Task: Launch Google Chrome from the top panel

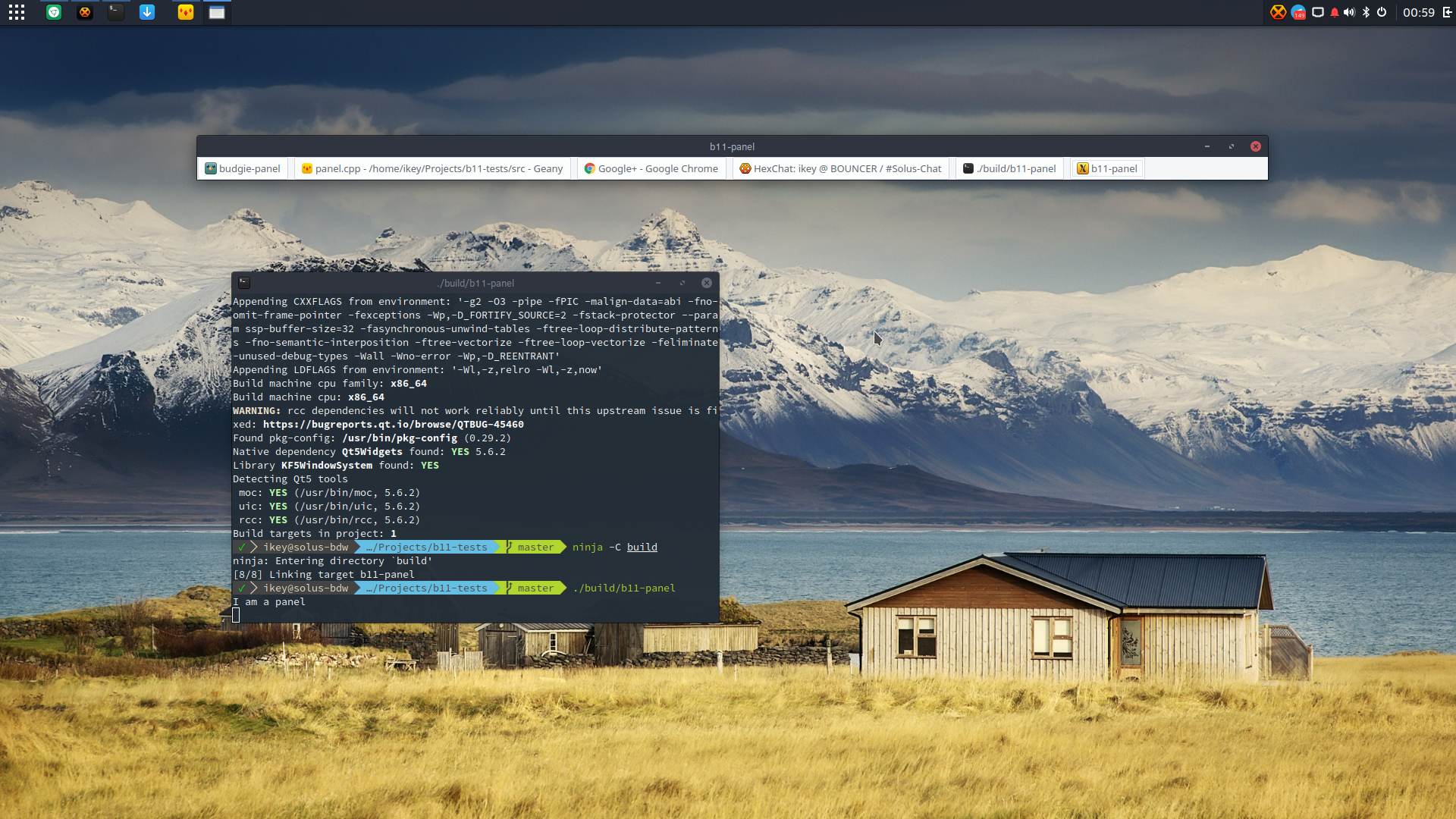Action: (54, 12)
